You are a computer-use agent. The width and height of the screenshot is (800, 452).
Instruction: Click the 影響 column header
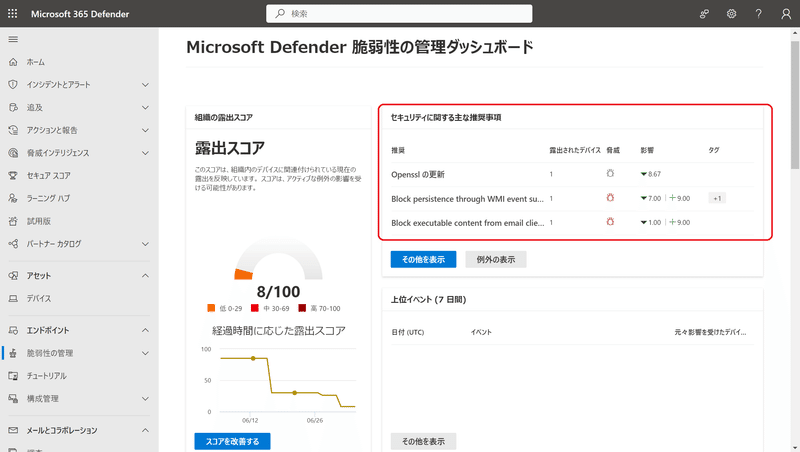coord(647,150)
